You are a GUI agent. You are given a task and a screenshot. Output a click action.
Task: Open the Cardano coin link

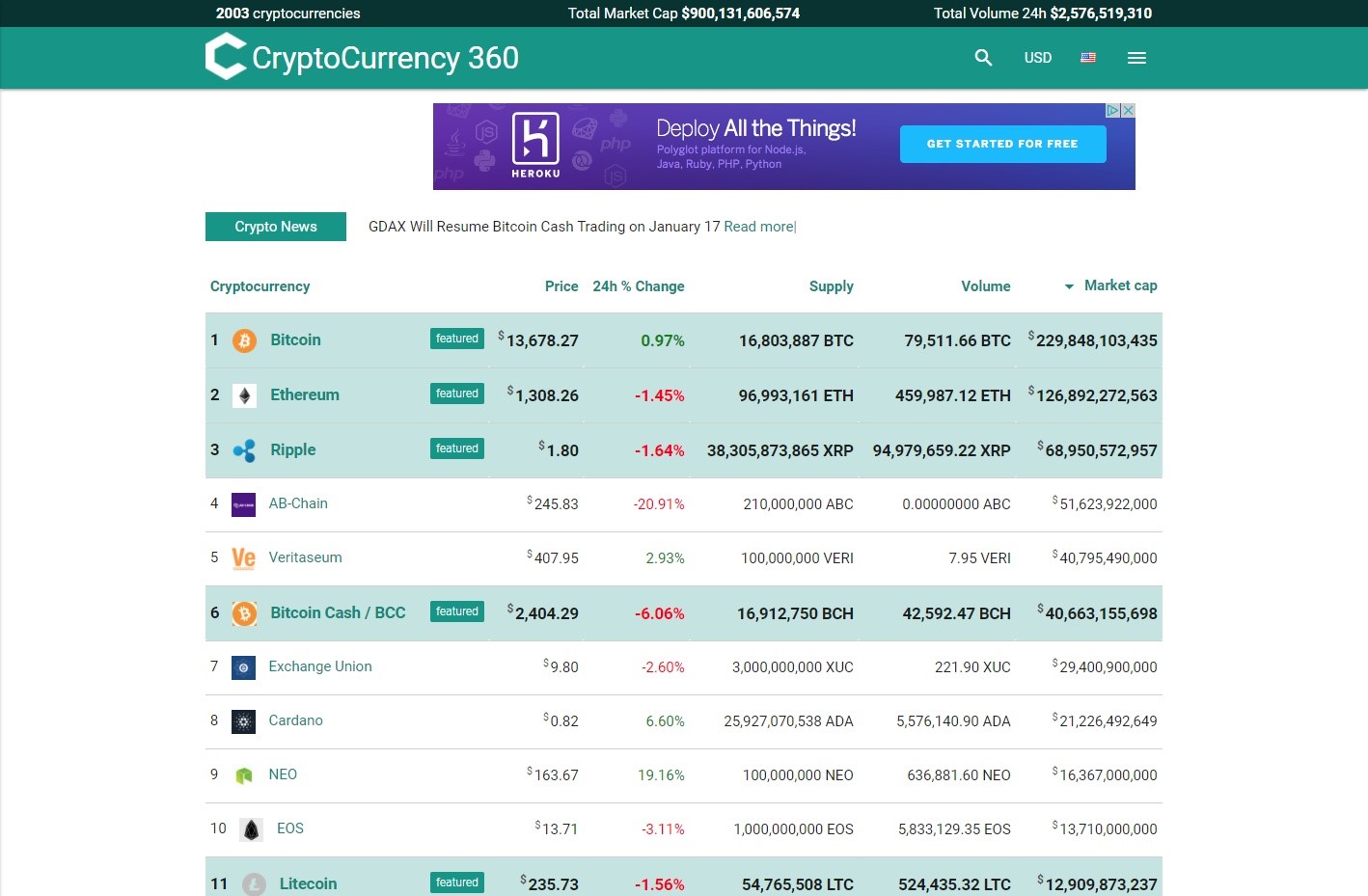tap(295, 720)
